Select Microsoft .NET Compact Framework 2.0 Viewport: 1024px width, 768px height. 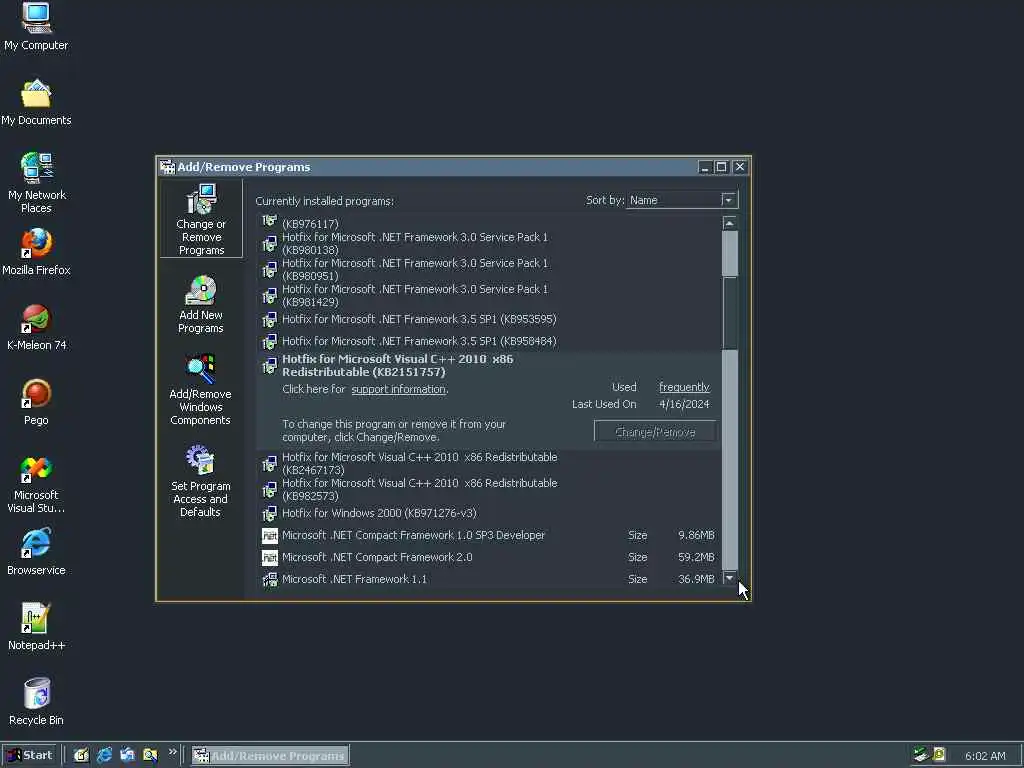coord(487,558)
